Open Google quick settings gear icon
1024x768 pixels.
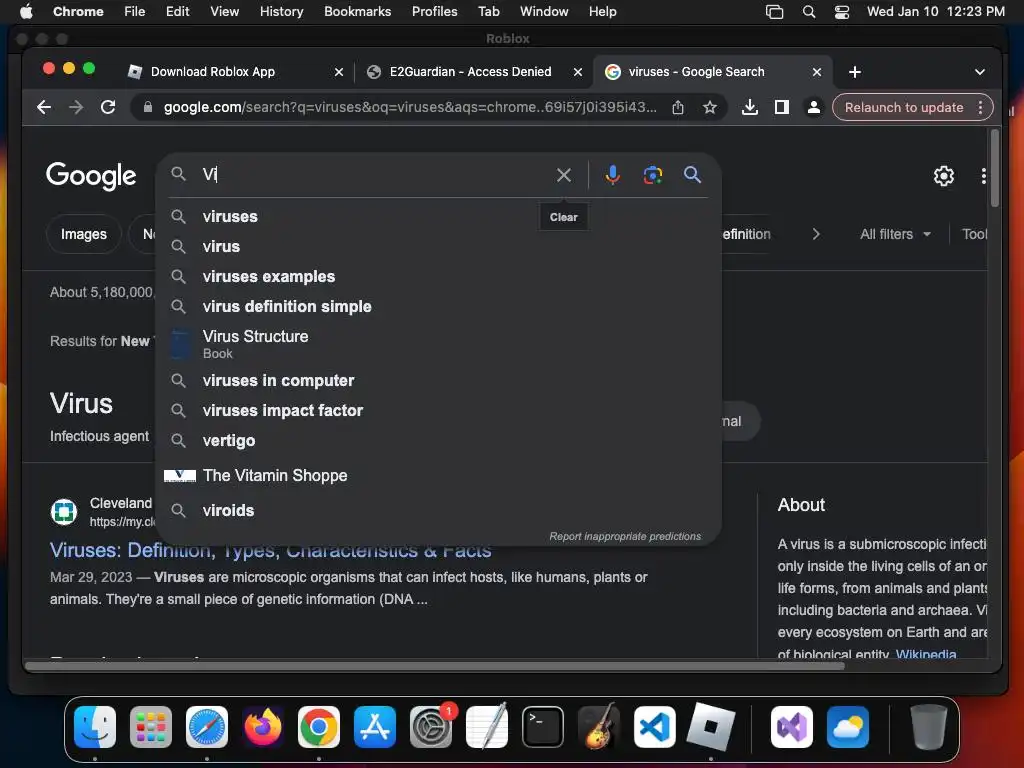pyautogui.click(x=943, y=176)
